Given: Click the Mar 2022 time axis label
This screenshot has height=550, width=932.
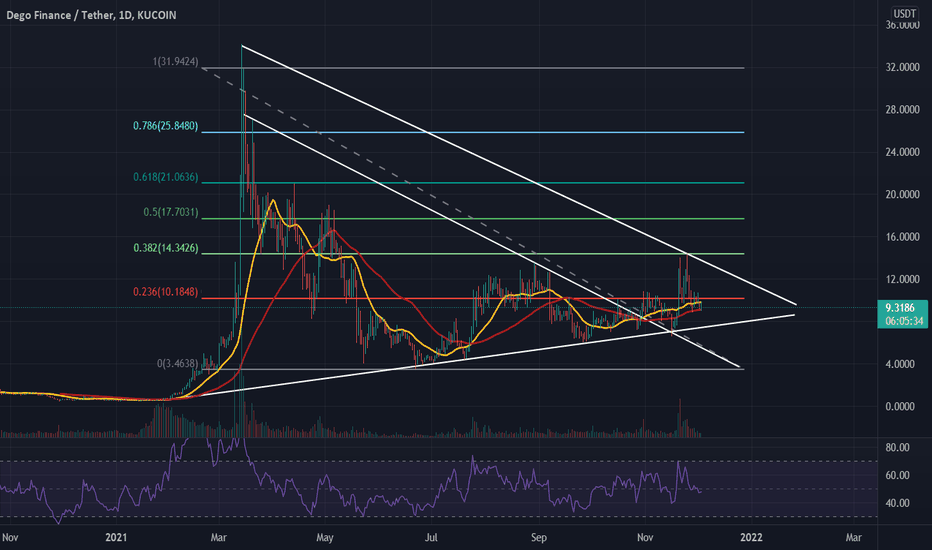Looking at the screenshot, I should [x=854, y=538].
